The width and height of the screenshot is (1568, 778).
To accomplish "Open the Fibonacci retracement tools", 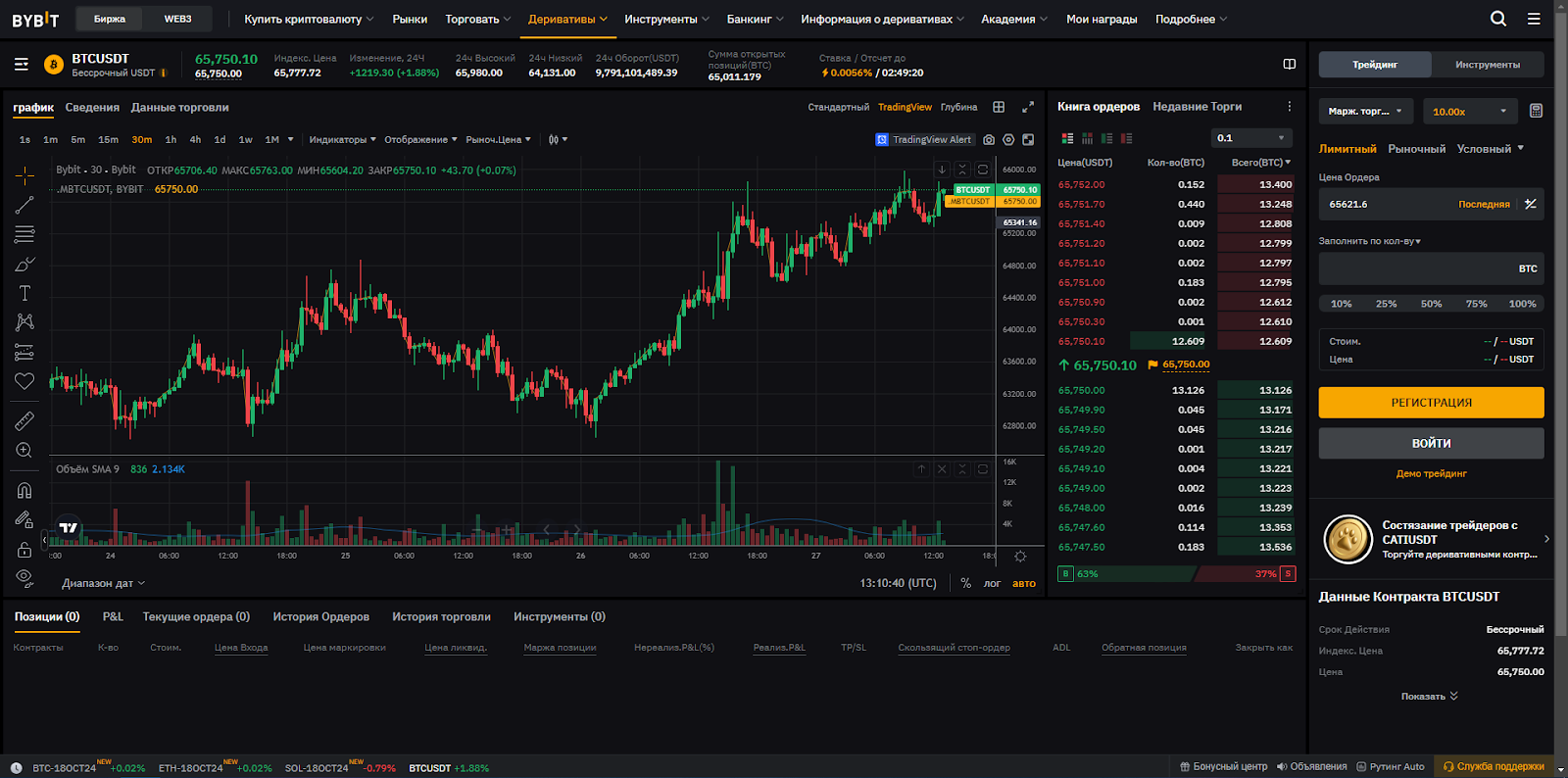I will tap(24, 234).
